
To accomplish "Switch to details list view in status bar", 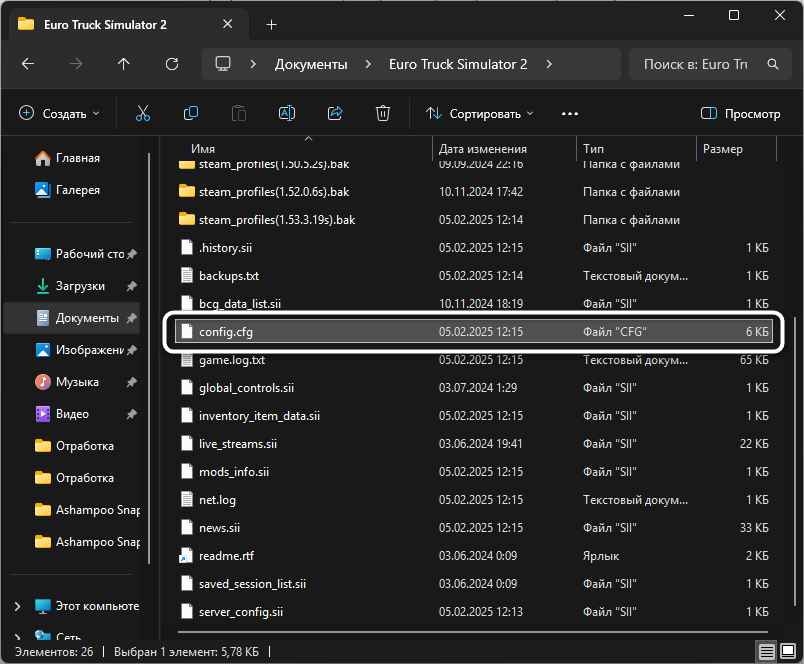I will coord(766,652).
